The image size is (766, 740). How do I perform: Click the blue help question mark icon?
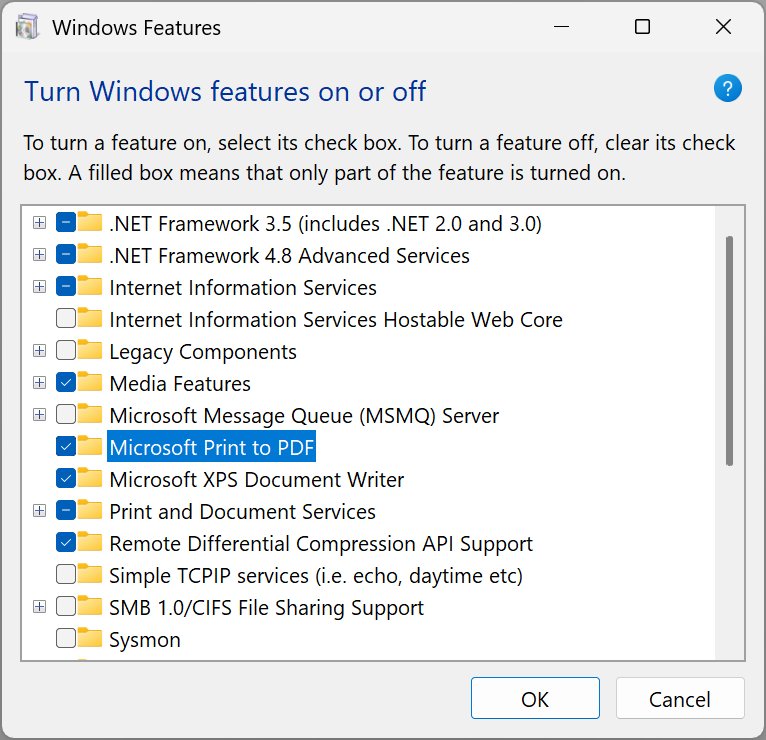(x=727, y=88)
